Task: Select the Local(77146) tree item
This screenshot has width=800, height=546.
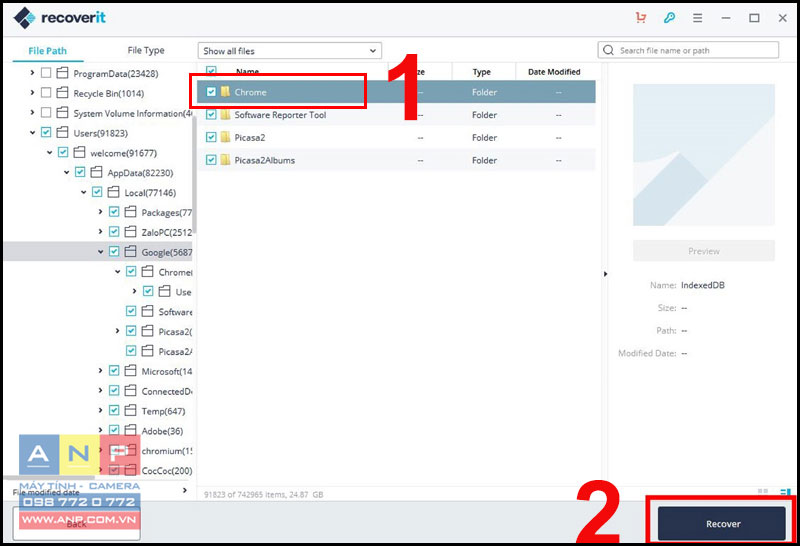Action: (150, 193)
